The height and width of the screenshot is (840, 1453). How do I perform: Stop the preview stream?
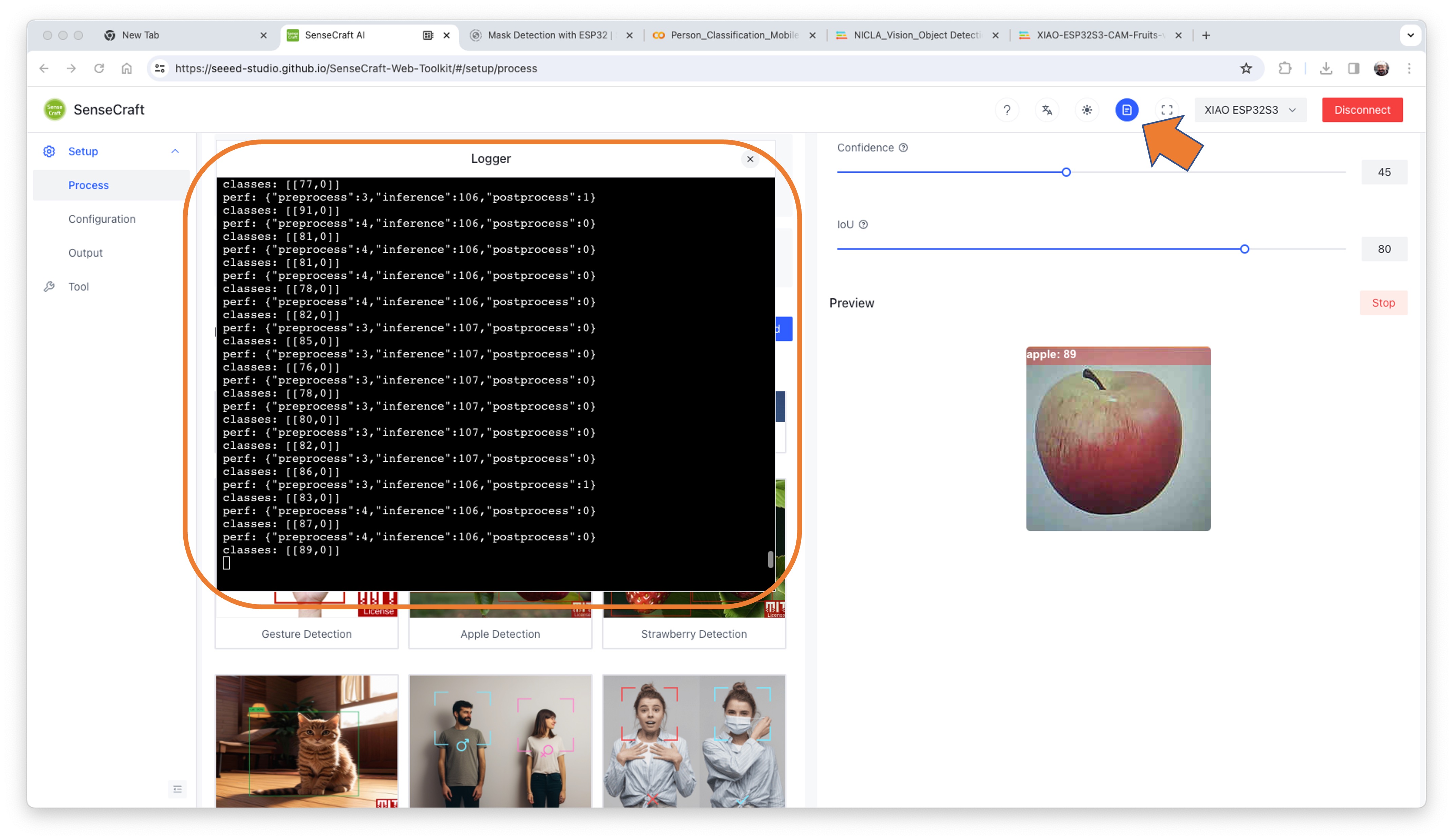(1383, 303)
